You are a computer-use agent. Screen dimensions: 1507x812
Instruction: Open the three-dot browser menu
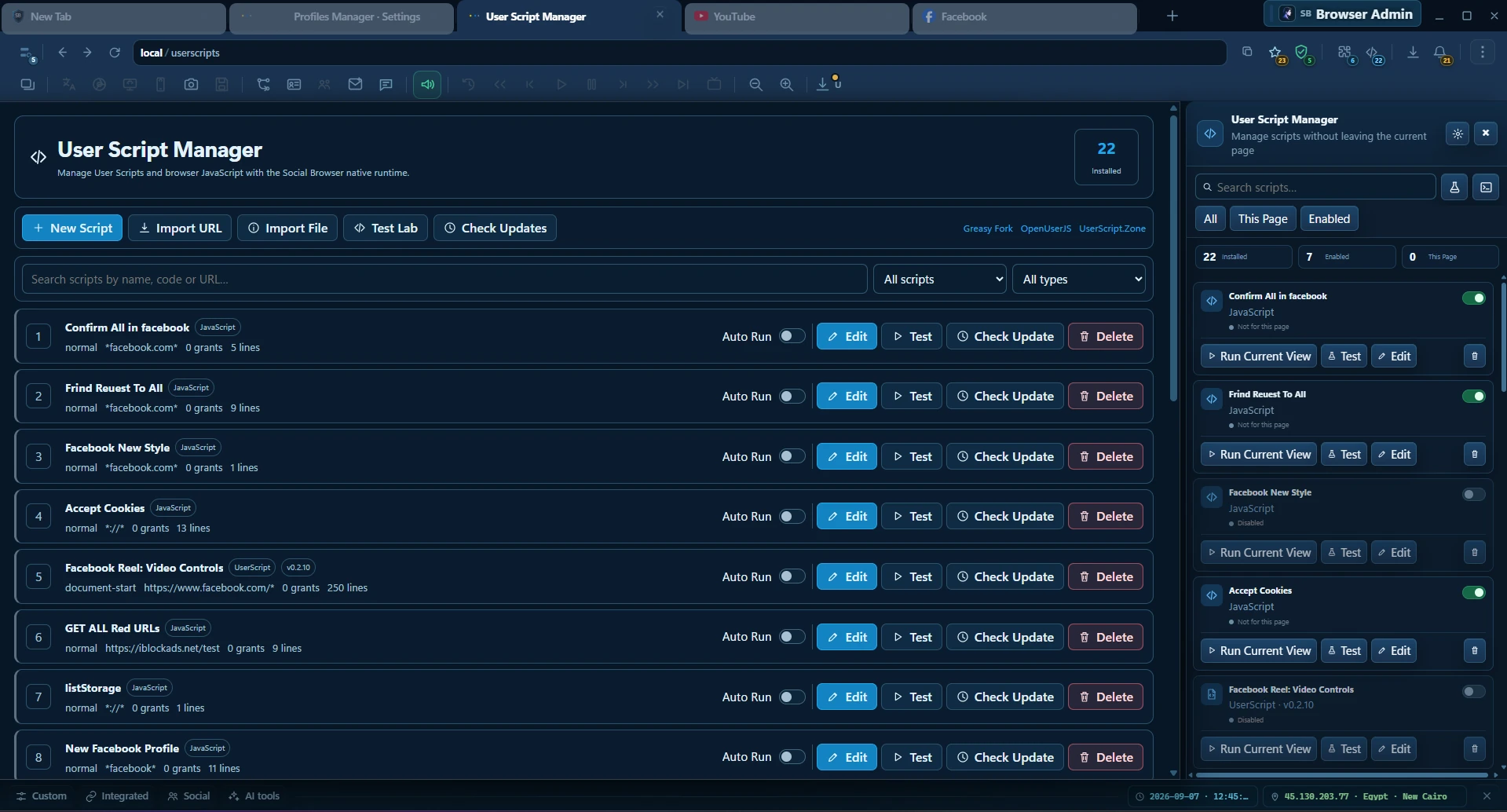pyautogui.click(x=1483, y=53)
